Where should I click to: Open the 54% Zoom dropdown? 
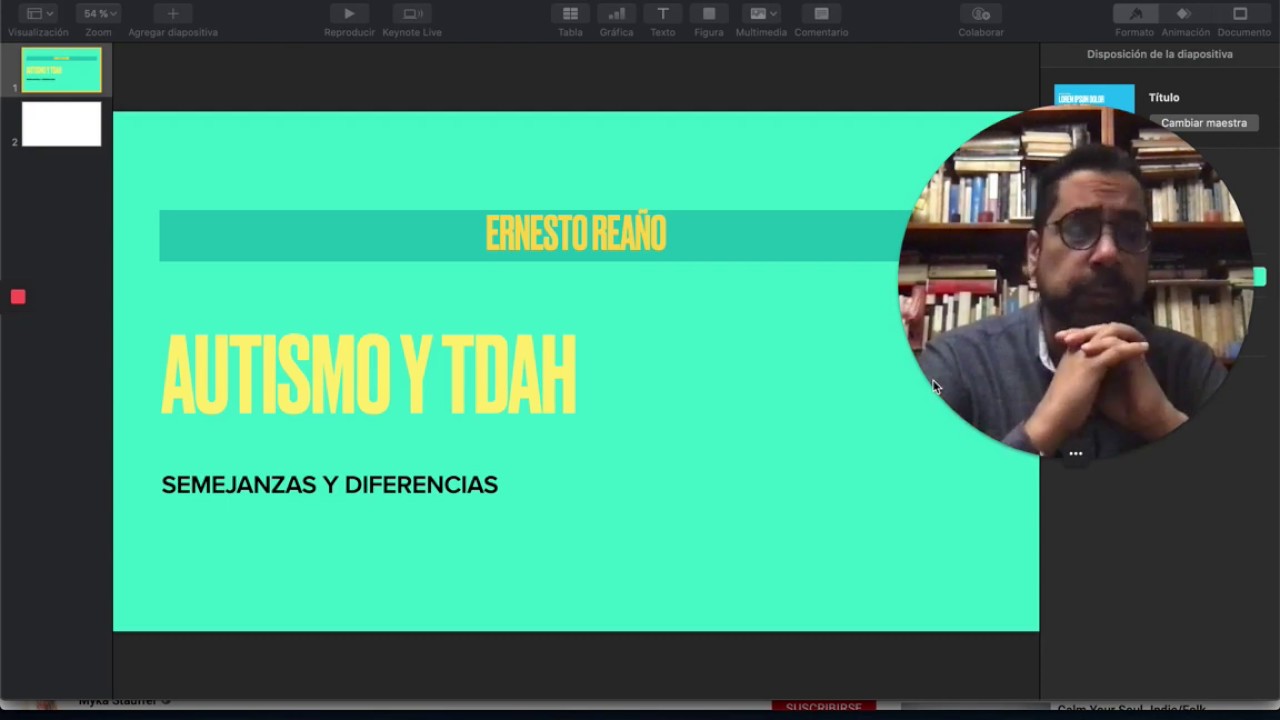click(x=99, y=14)
